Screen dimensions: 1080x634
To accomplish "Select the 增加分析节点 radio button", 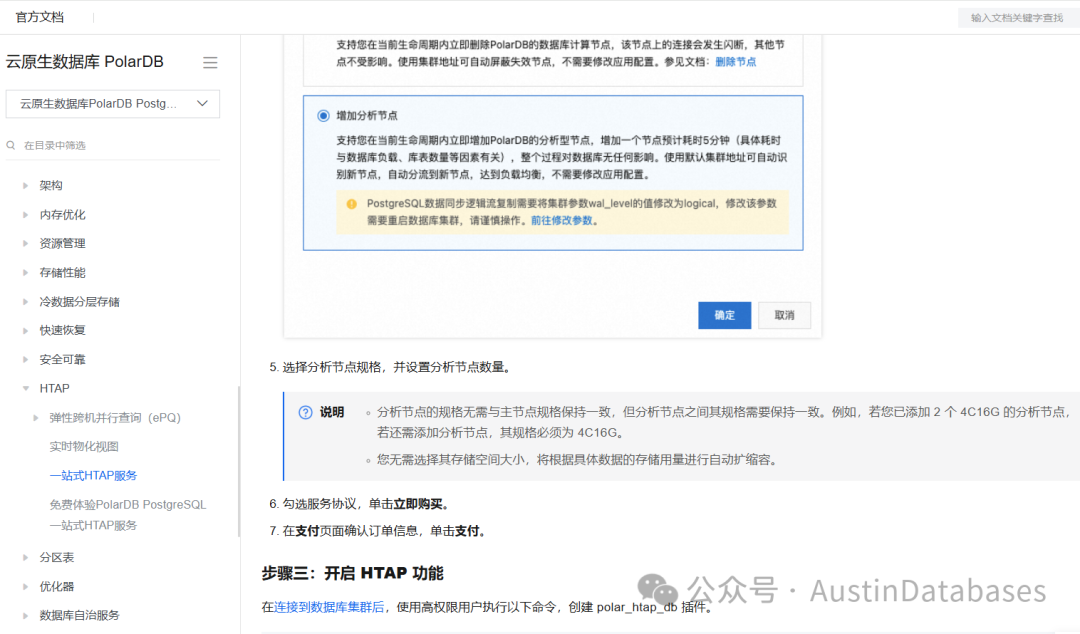I will [x=323, y=116].
